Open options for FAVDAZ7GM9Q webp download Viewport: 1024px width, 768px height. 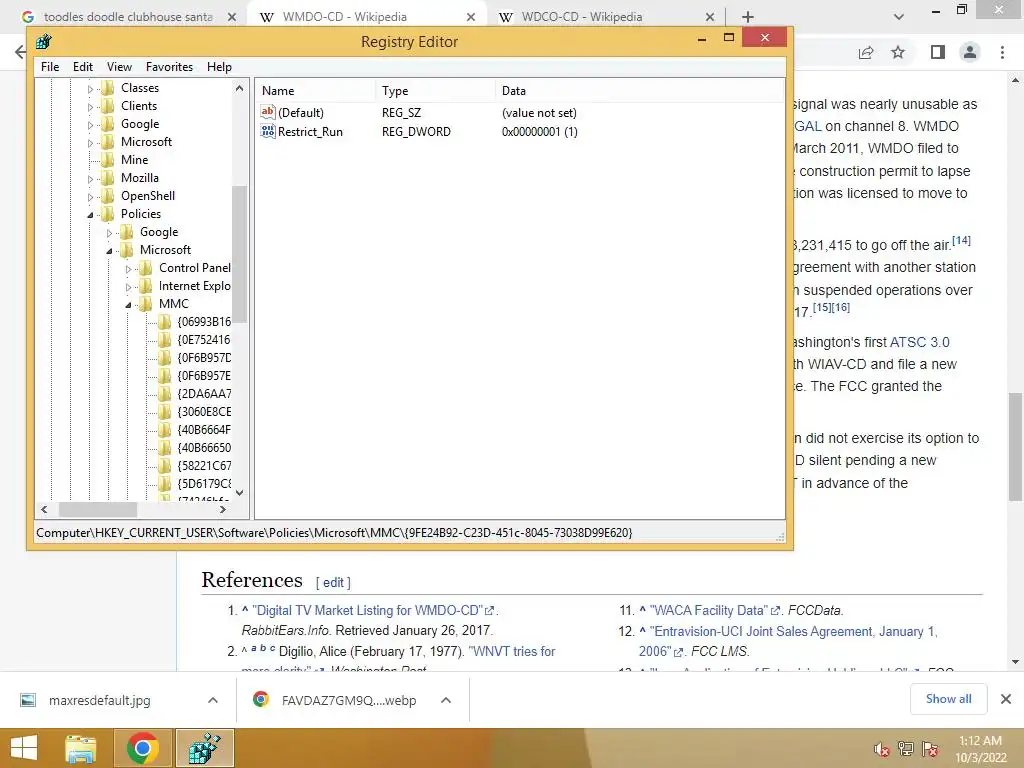(446, 700)
